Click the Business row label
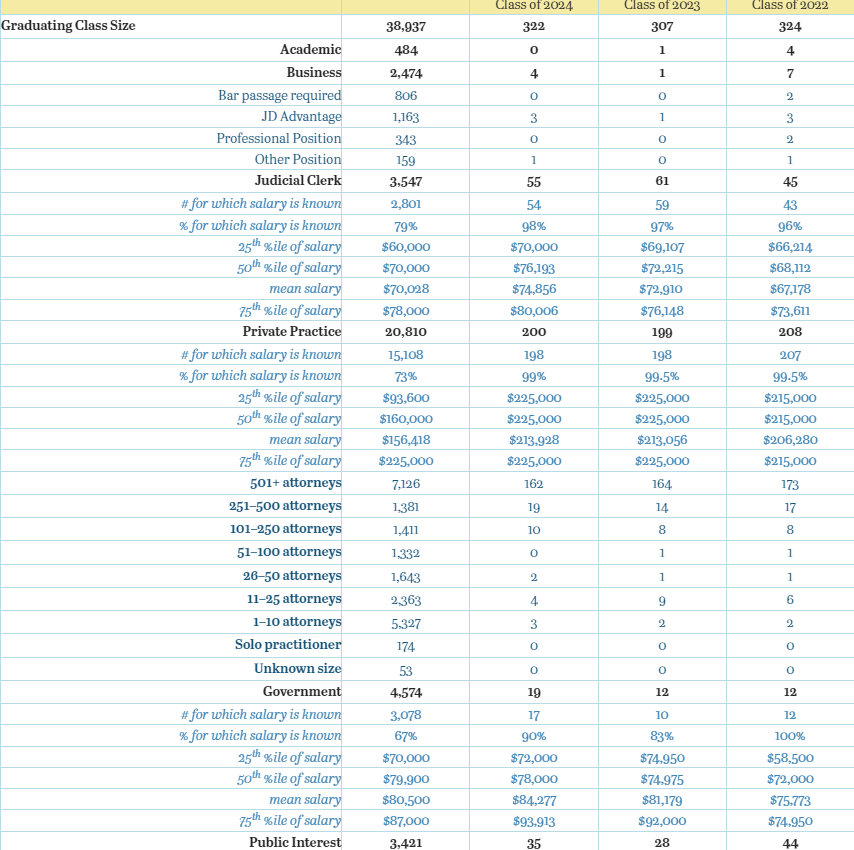The height and width of the screenshot is (850, 854). 314,72
